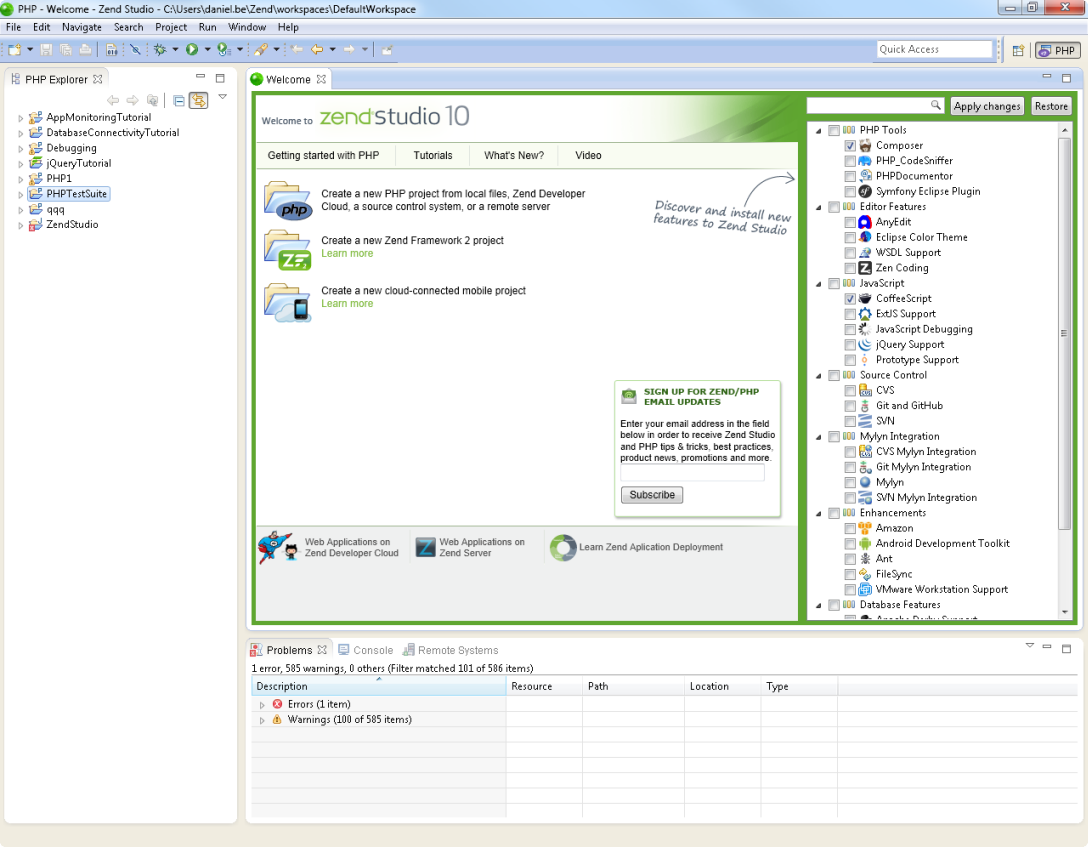Viewport: 1088px width, 847px height.
Task: Click the Zend Developer Cloud superhero icon
Action: pos(278,547)
